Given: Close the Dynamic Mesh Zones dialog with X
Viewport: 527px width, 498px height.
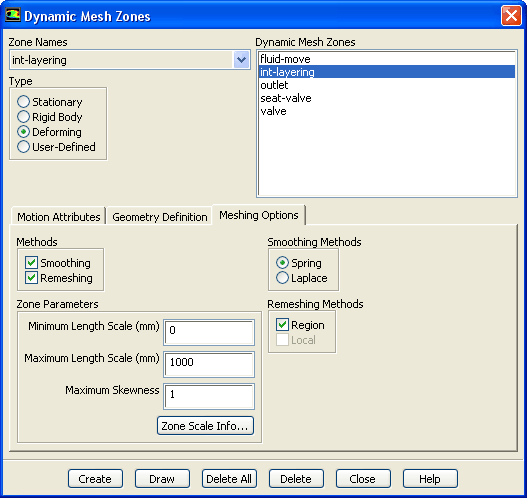Looking at the screenshot, I should point(511,15).
